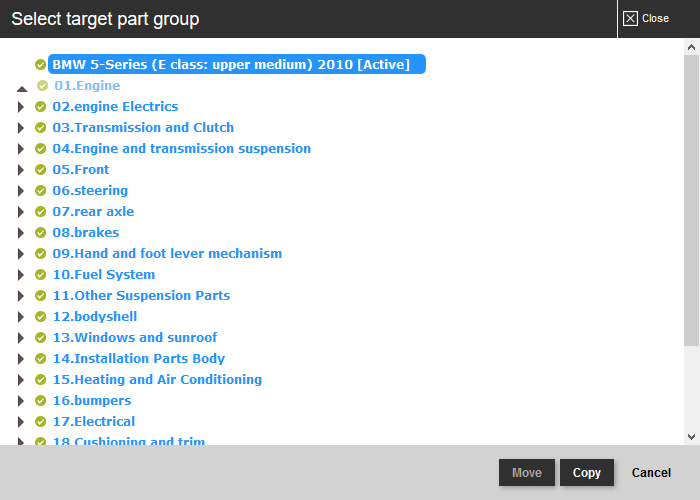The image size is (700, 500).
Task: Select 03.Transmission and Clutch part group
Action: pyautogui.click(x=143, y=127)
